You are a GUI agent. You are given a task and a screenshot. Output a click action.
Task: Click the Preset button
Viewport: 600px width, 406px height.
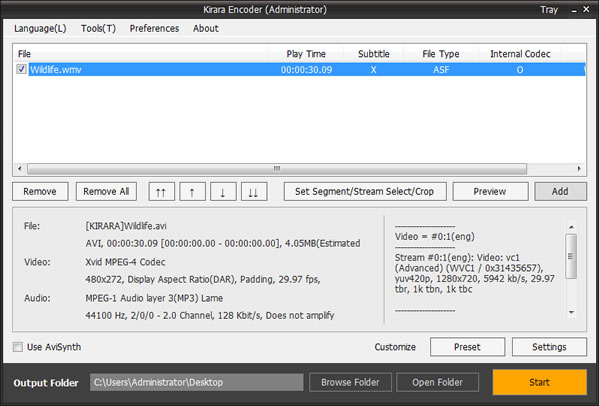(467, 347)
